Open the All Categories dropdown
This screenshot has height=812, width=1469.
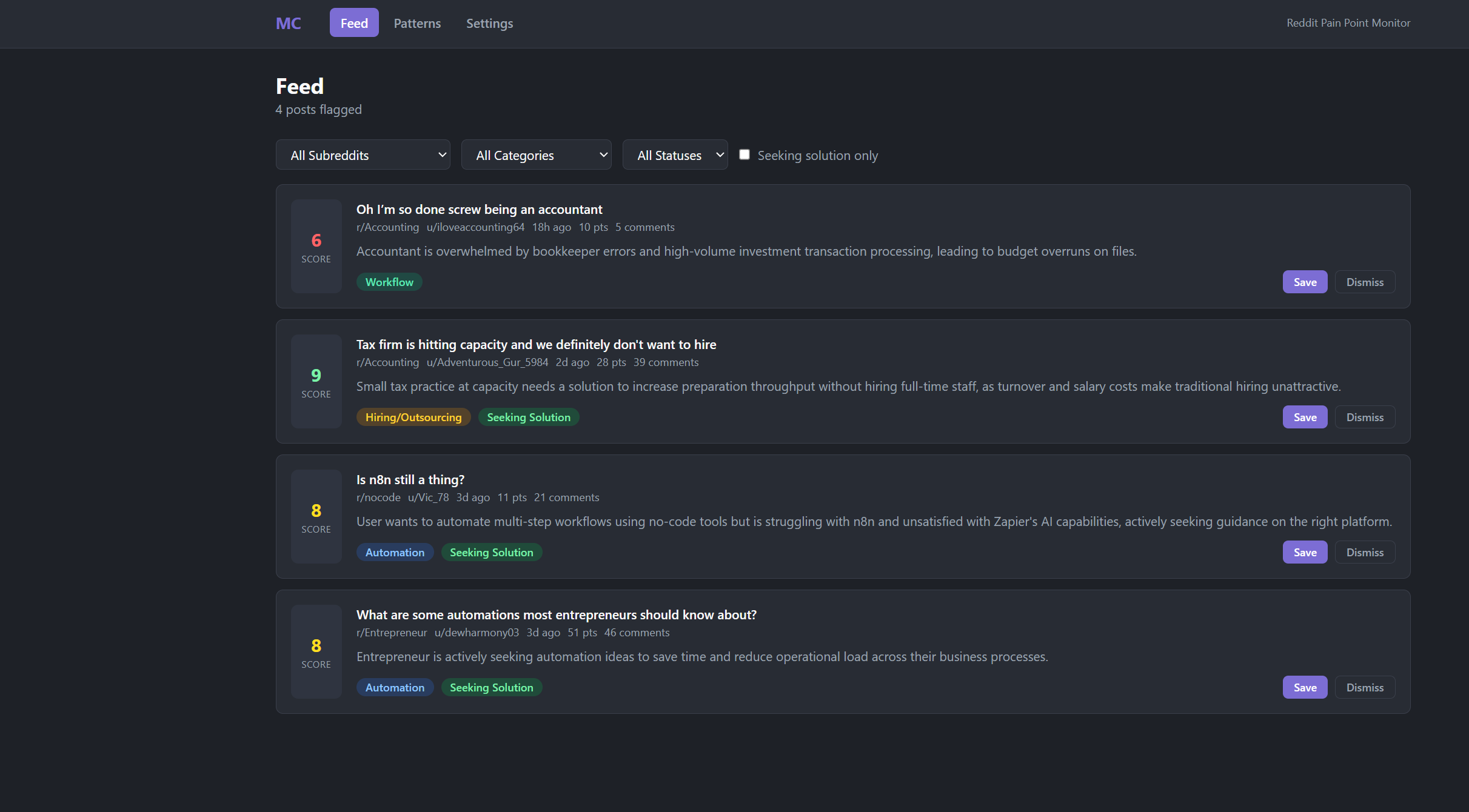pyautogui.click(x=536, y=155)
